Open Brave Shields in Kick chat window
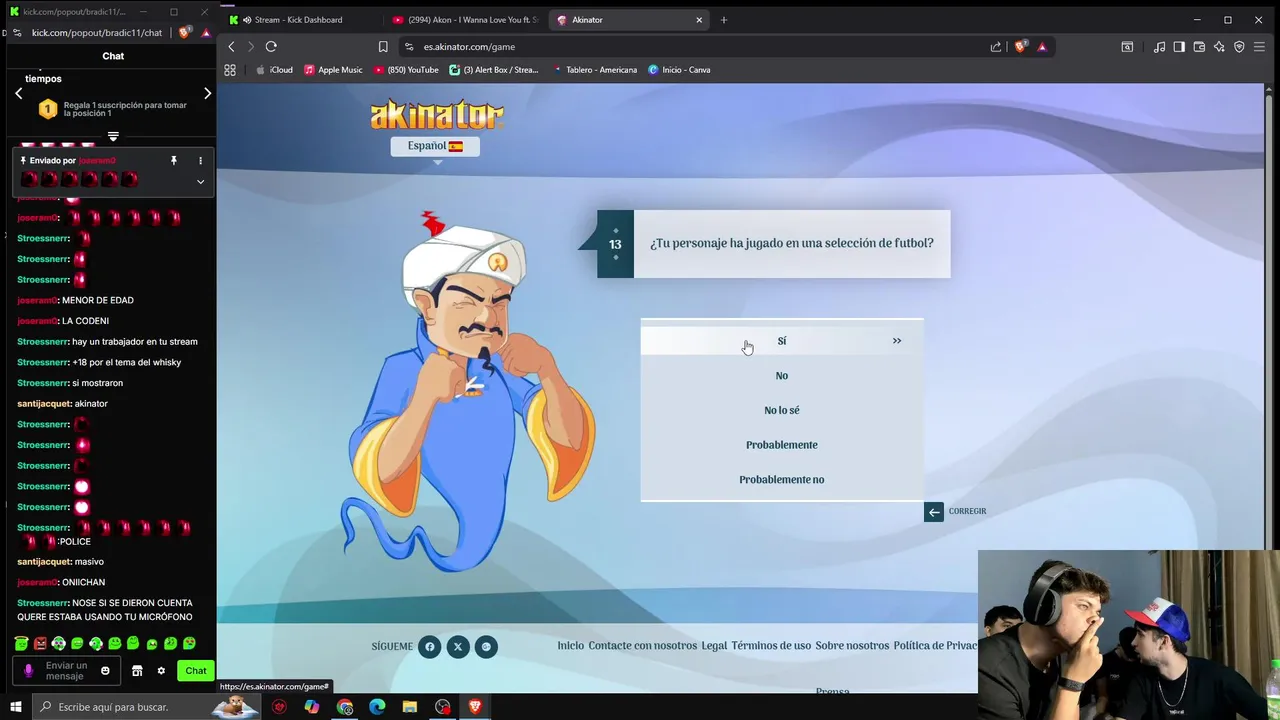The image size is (1280, 720). pyautogui.click(x=184, y=32)
